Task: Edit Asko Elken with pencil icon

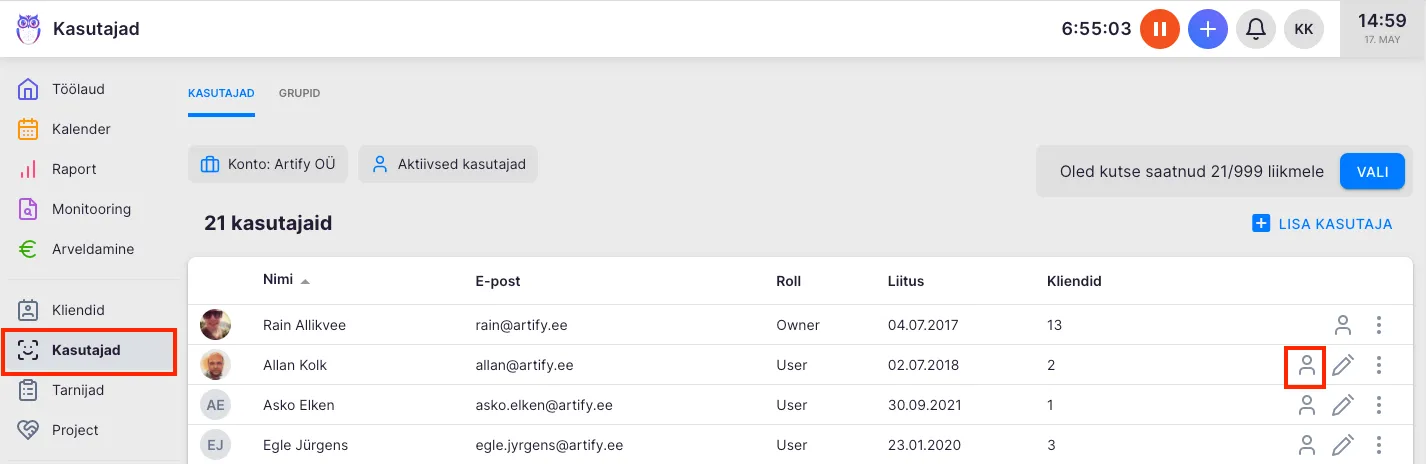Action: coord(1343,405)
